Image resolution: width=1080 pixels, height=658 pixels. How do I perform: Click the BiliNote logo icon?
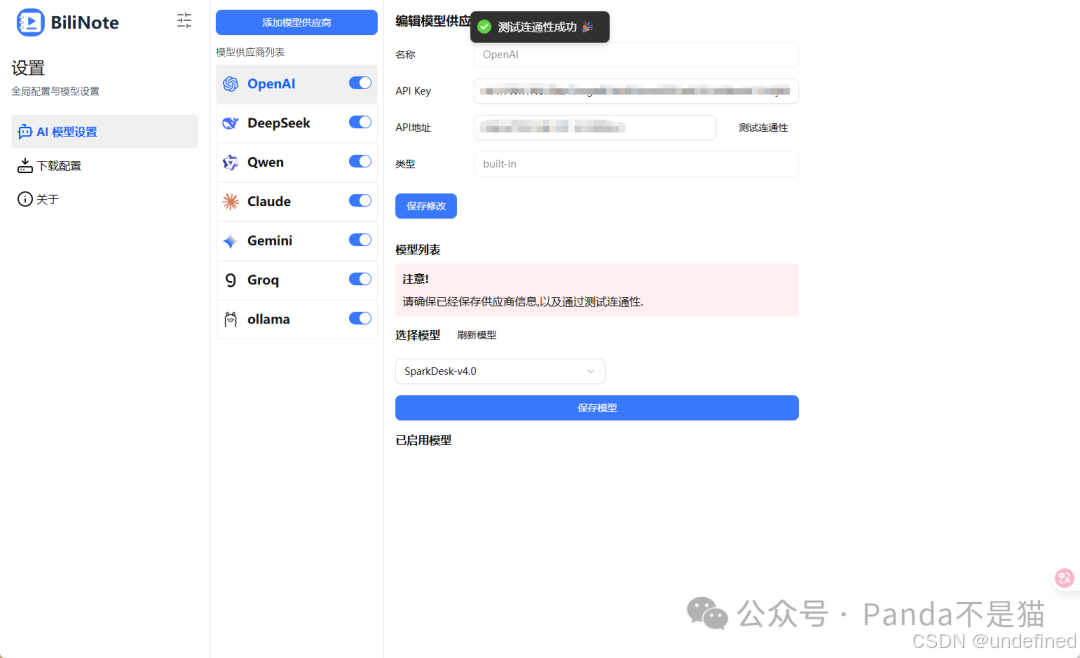31,22
